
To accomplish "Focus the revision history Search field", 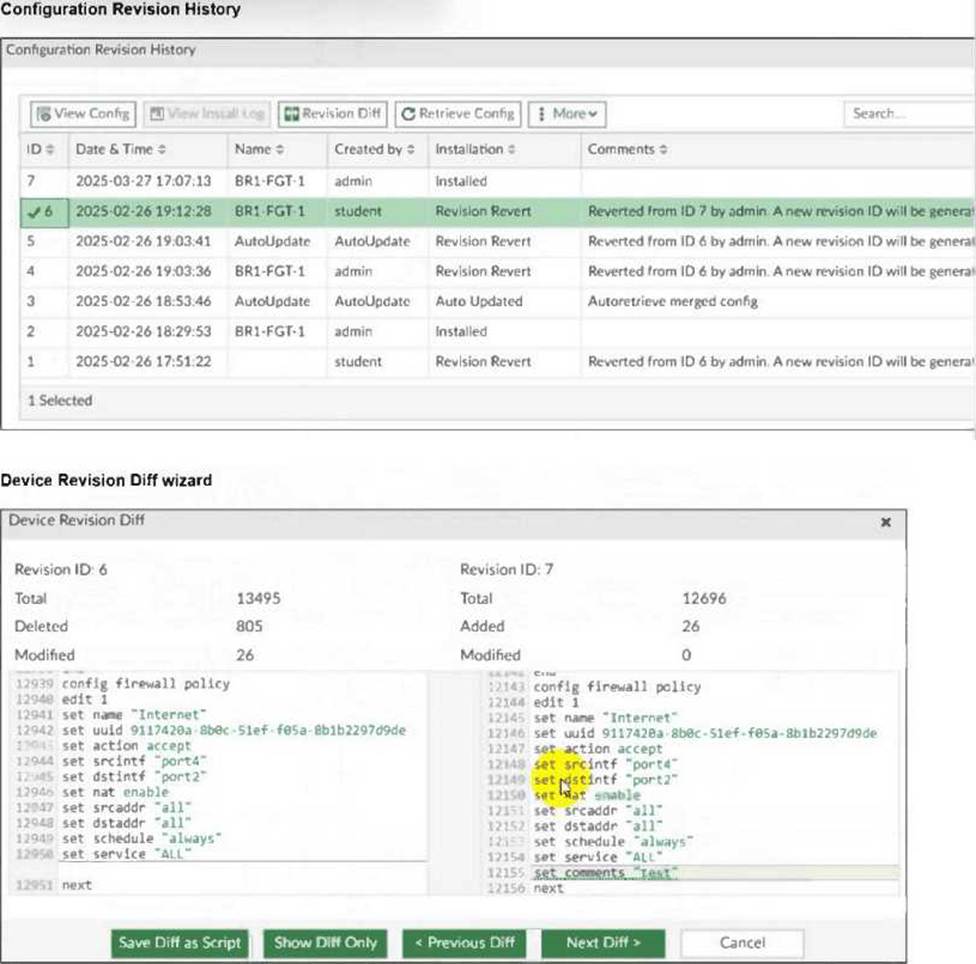I will [x=905, y=114].
